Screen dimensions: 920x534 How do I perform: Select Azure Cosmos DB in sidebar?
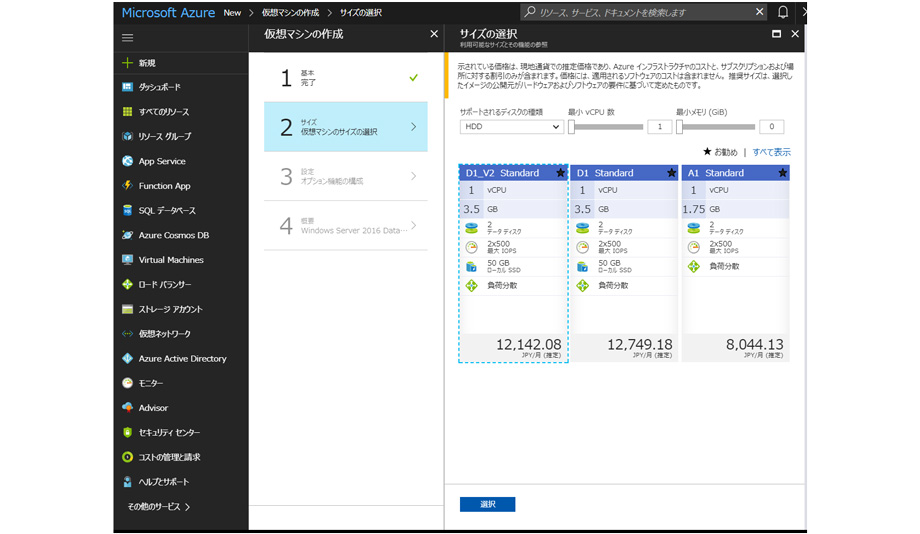coord(173,235)
